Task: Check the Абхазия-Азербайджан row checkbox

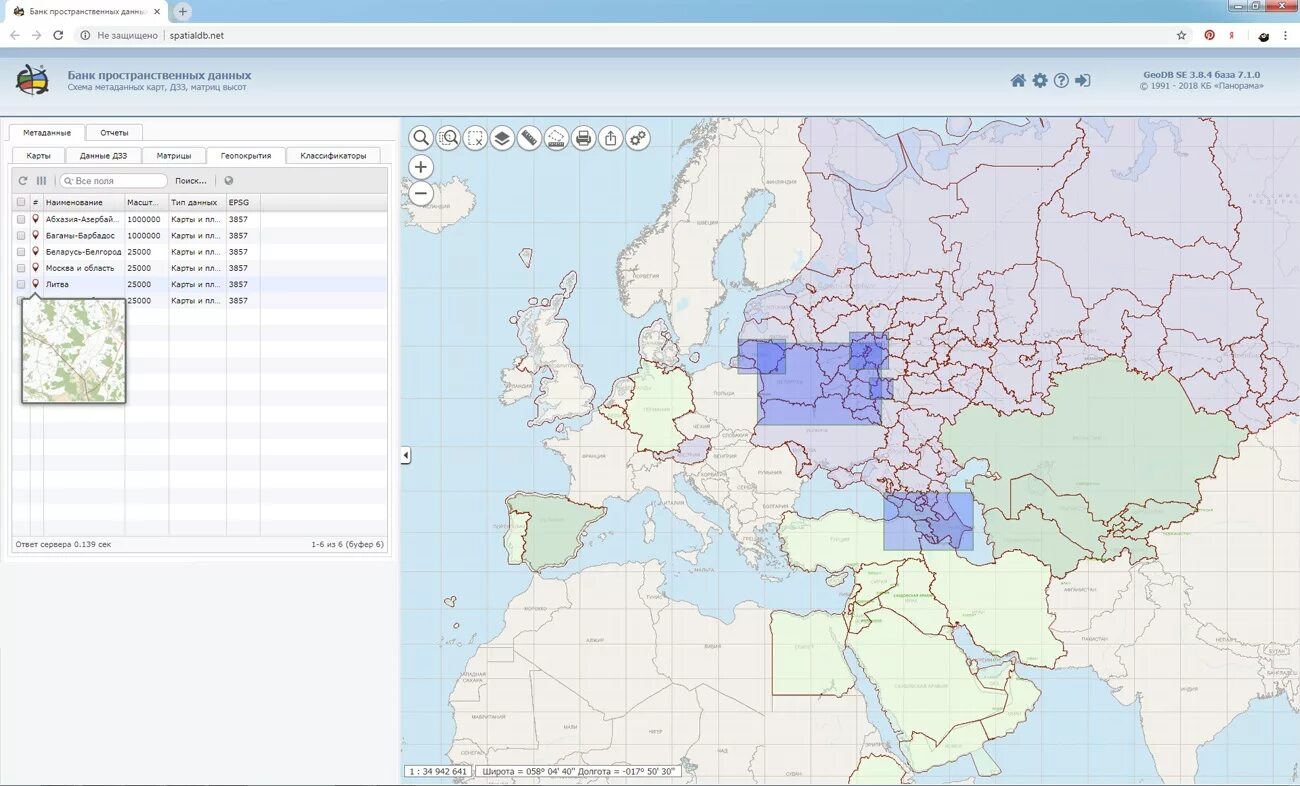Action: (21, 219)
